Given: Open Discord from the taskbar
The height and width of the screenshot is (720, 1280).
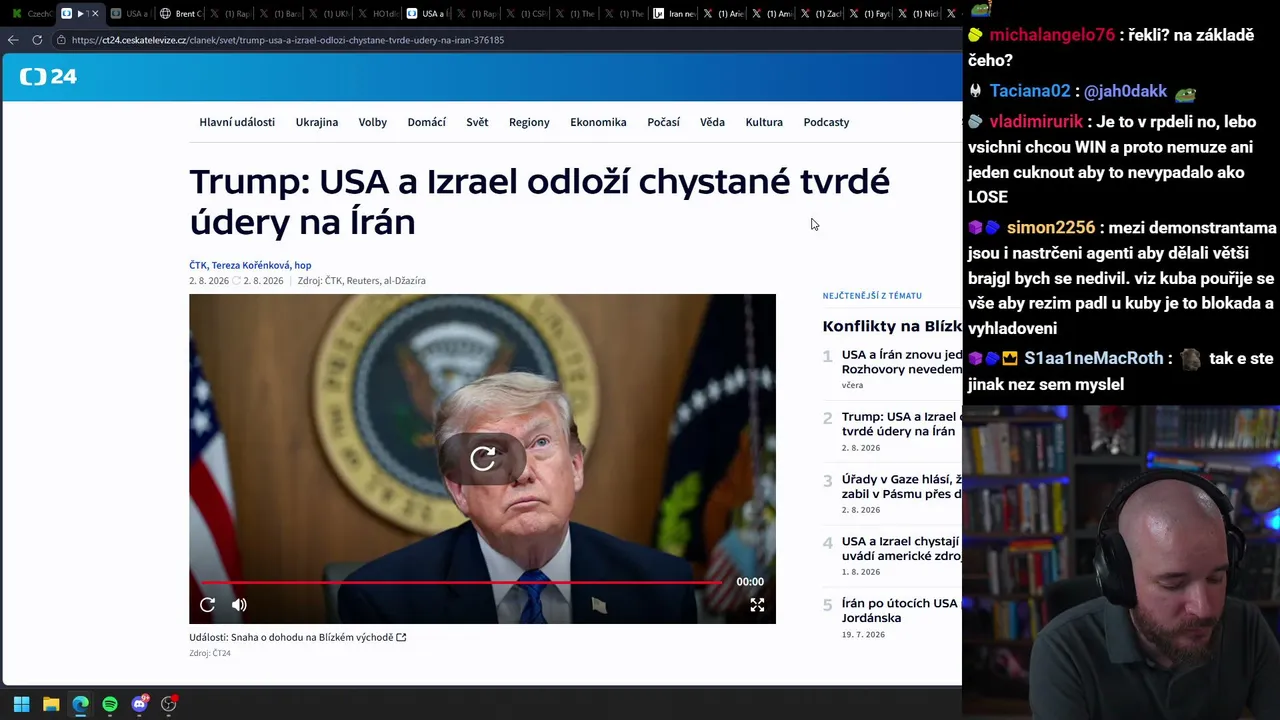Looking at the screenshot, I should pyautogui.click(x=139, y=704).
